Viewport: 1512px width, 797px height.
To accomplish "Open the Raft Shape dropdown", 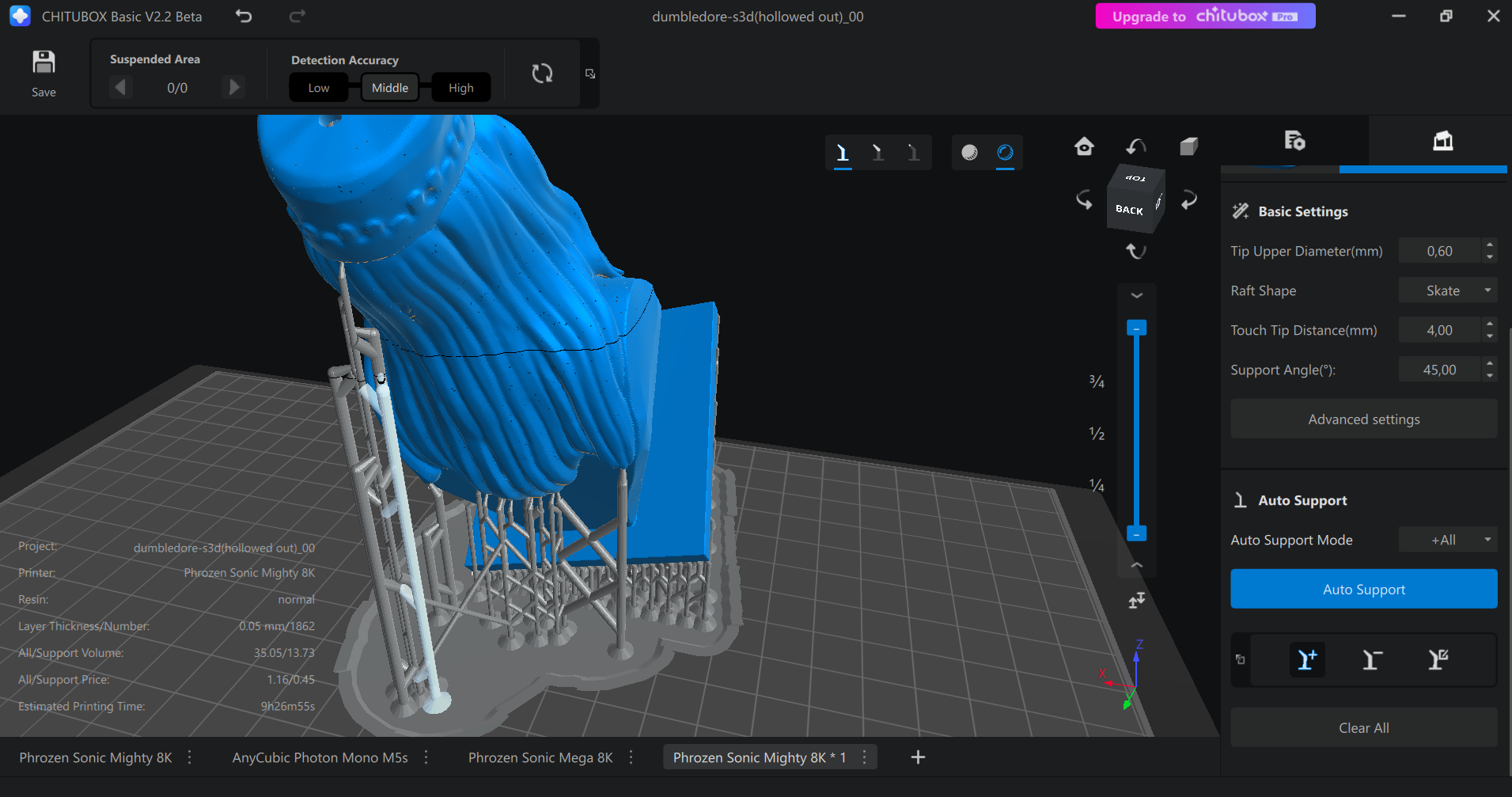I will coord(1448,290).
